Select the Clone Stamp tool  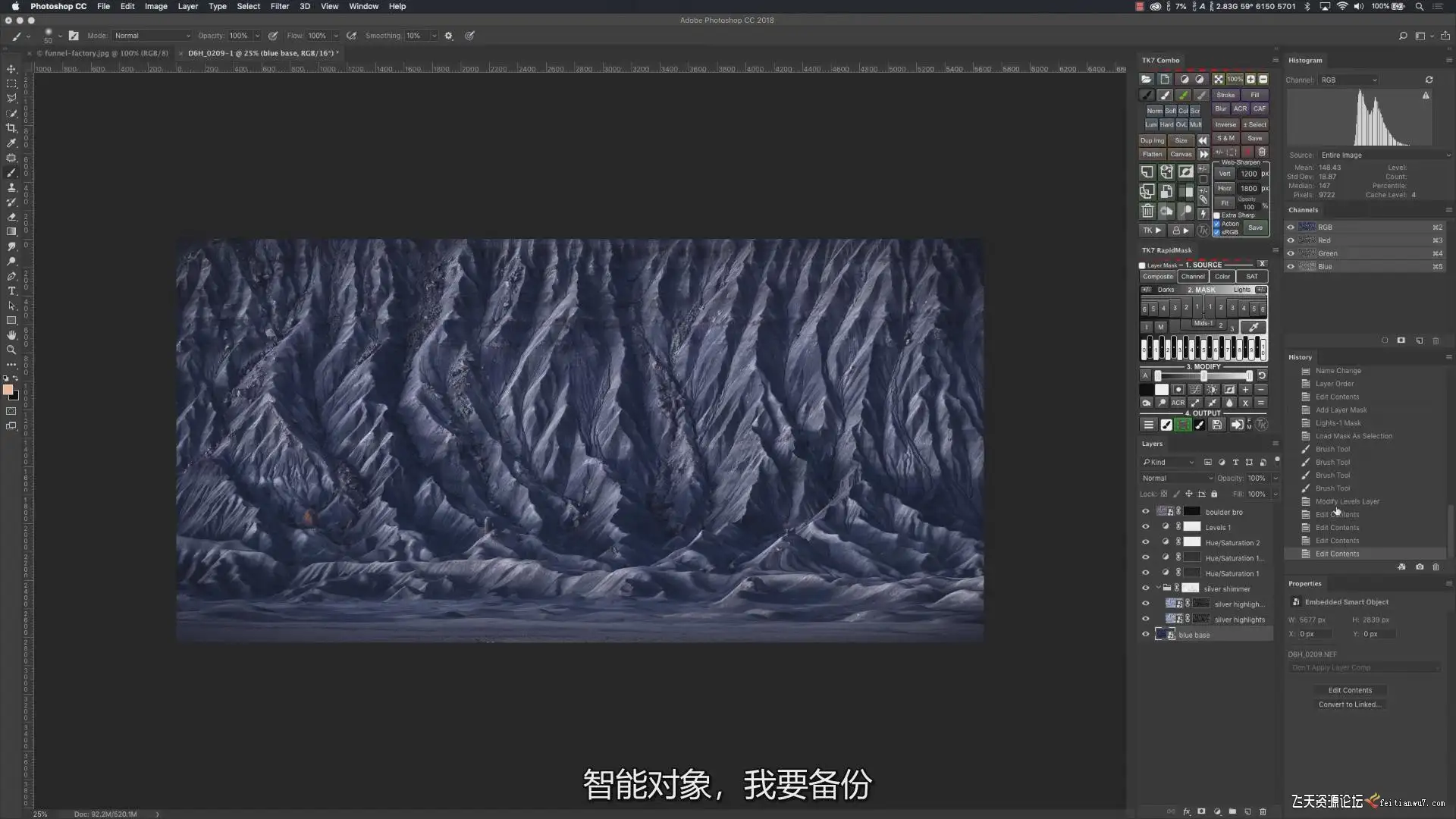11,187
